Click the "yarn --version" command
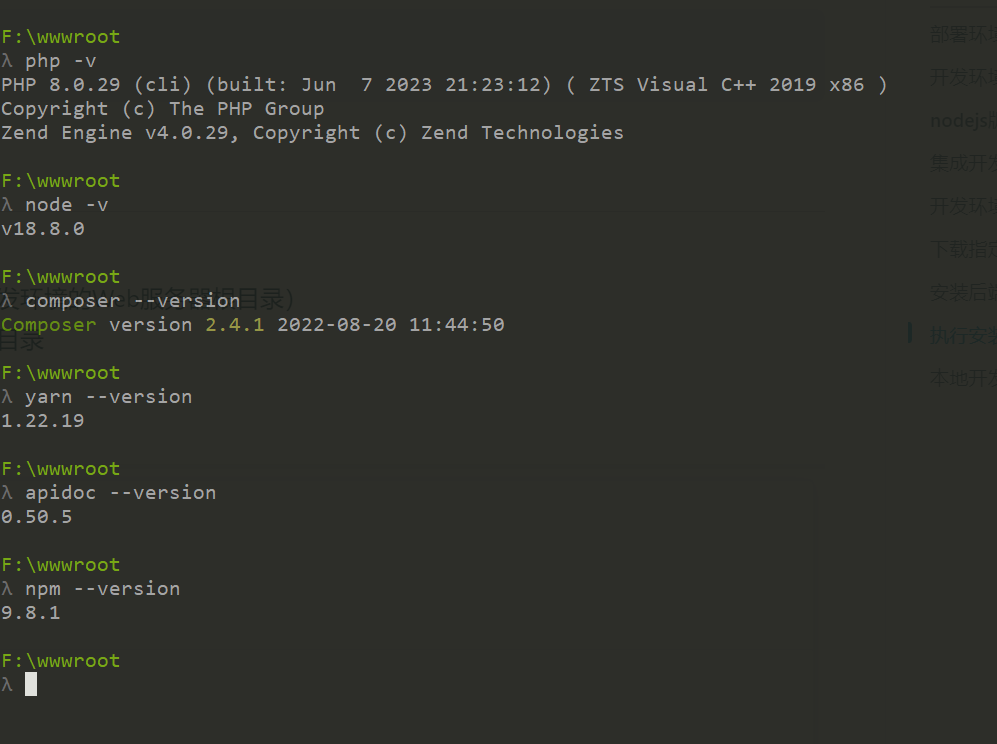This screenshot has width=997, height=744. (x=108, y=397)
